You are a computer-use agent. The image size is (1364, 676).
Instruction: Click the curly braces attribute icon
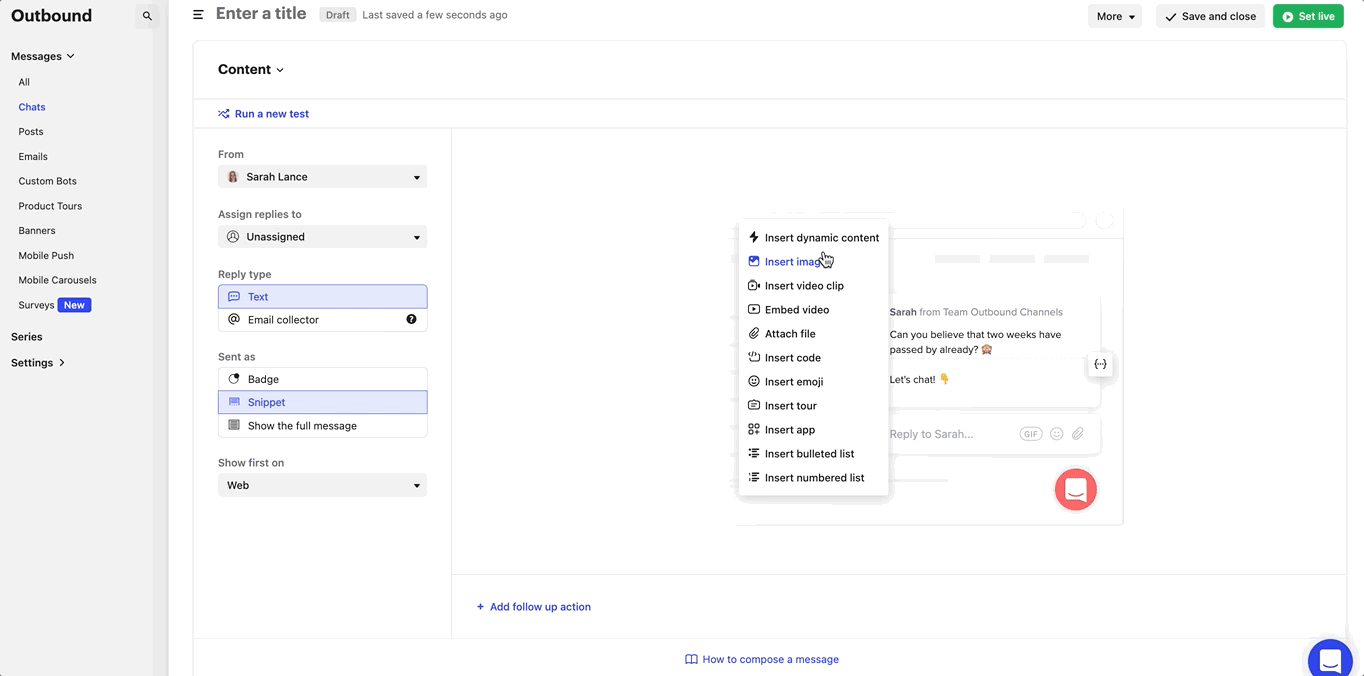(x=1100, y=364)
